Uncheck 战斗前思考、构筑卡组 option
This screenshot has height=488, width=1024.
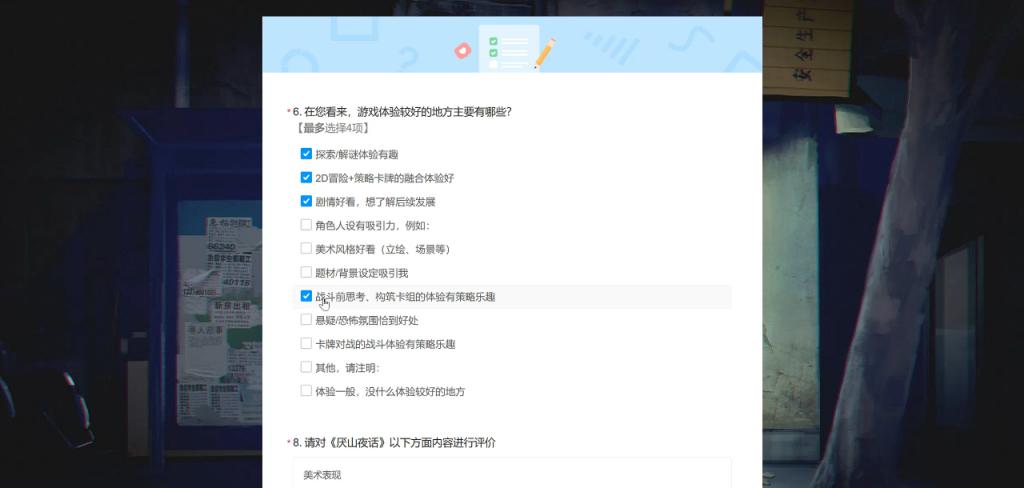coord(306,296)
